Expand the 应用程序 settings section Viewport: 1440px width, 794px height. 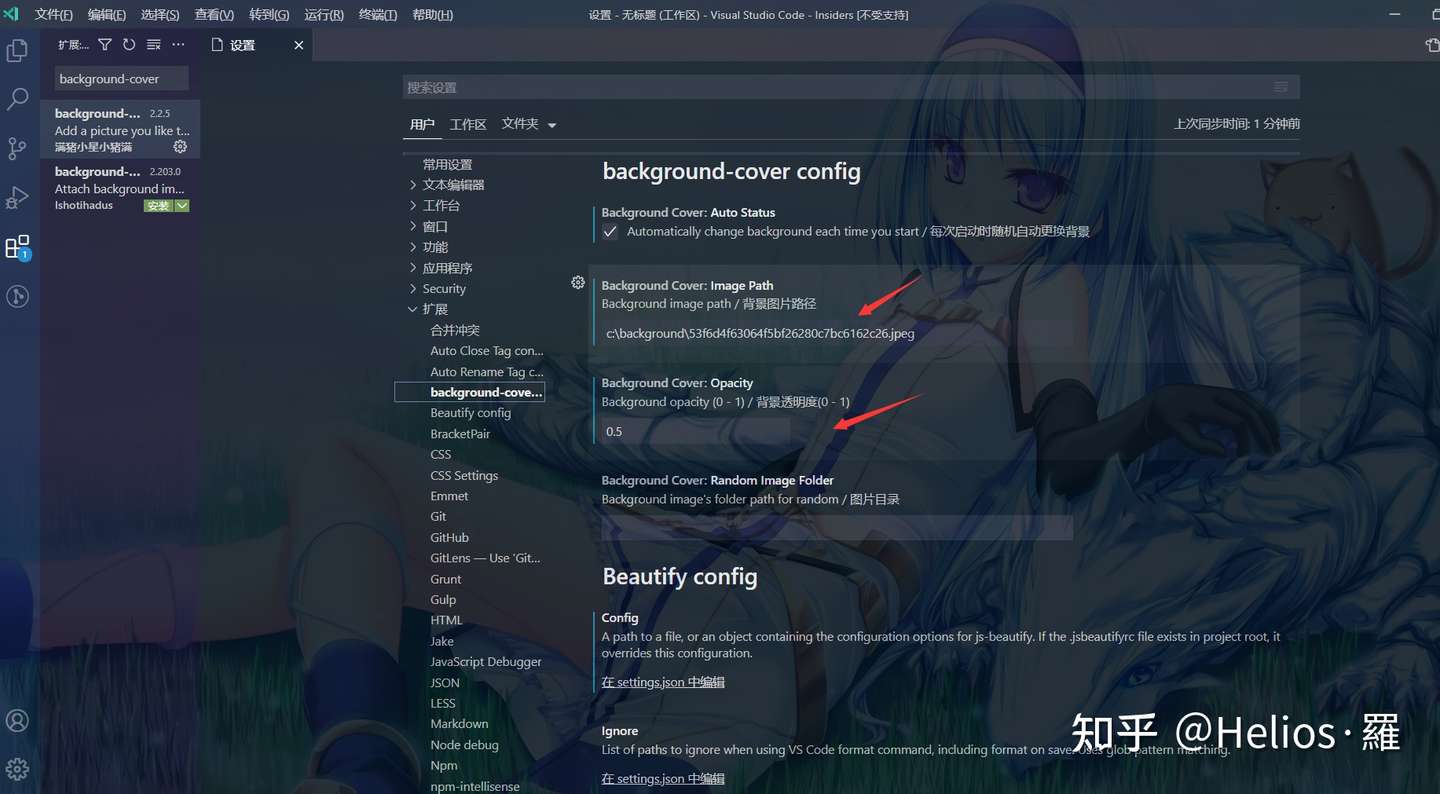tap(413, 268)
